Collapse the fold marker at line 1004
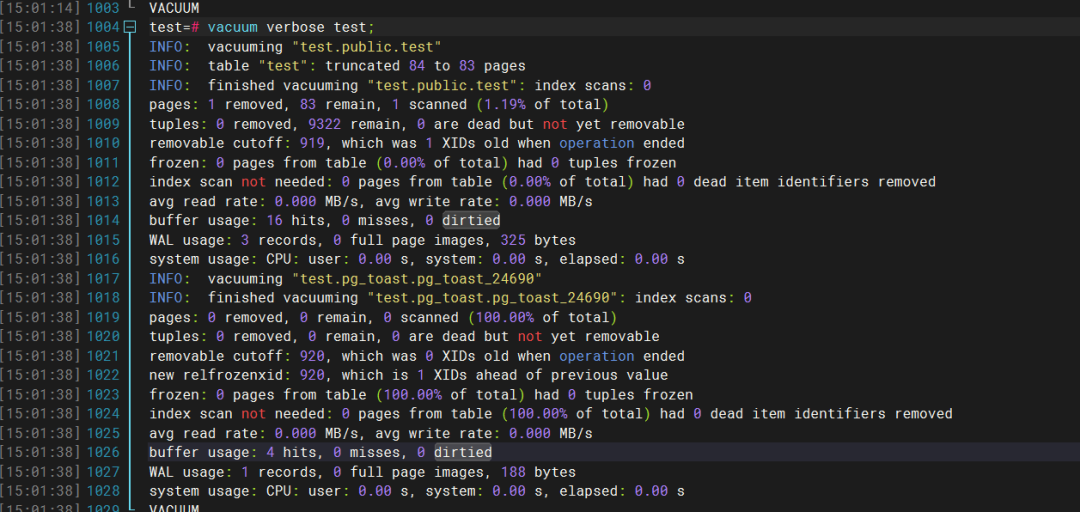Image resolution: width=1080 pixels, height=512 pixels. (x=129, y=28)
